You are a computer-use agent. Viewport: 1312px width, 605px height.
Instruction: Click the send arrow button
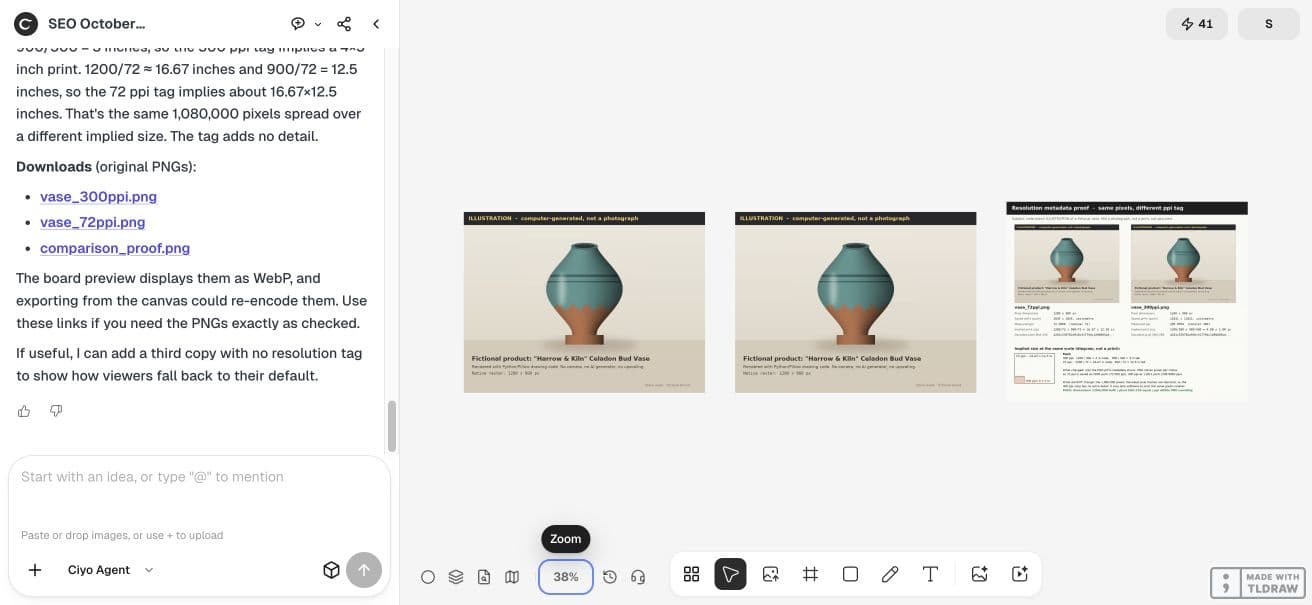[364, 570]
